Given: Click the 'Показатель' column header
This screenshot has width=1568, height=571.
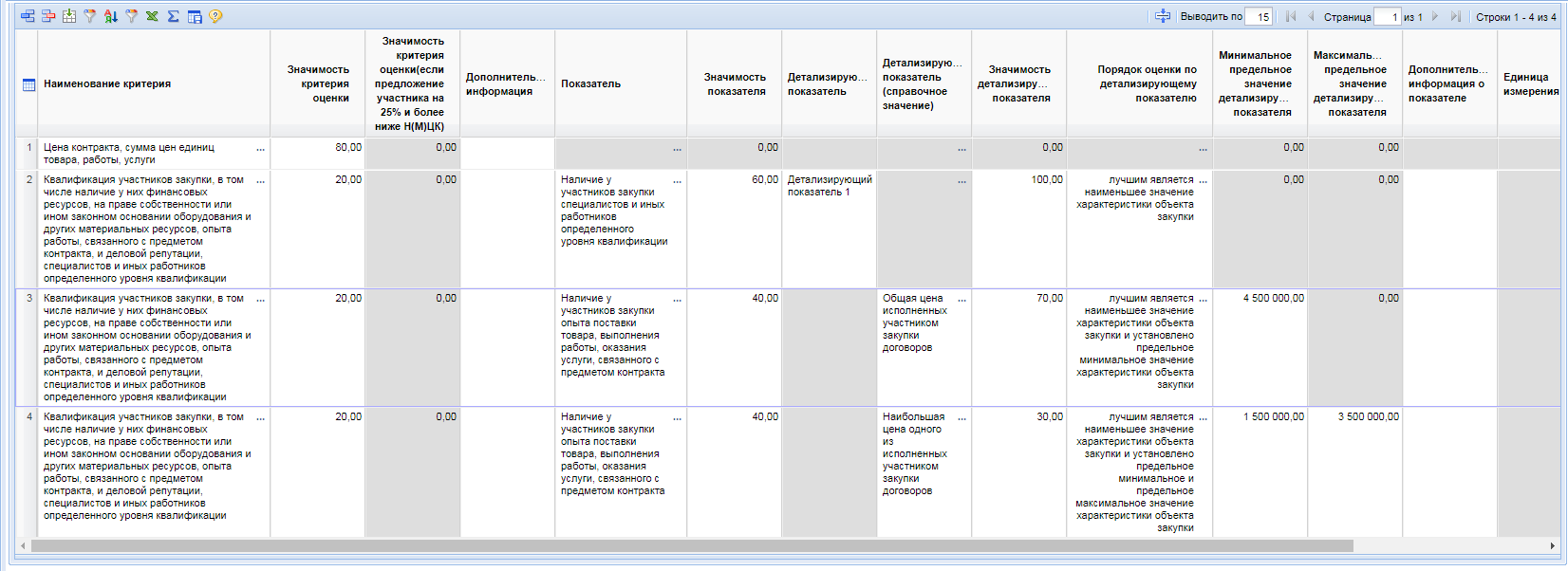Looking at the screenshot, I should [x=590, y=84].
